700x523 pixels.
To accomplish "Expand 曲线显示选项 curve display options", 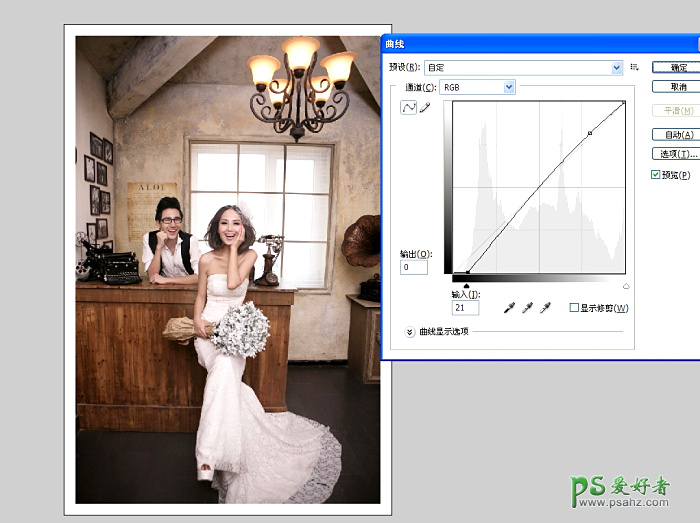I will tap(410, 331).
